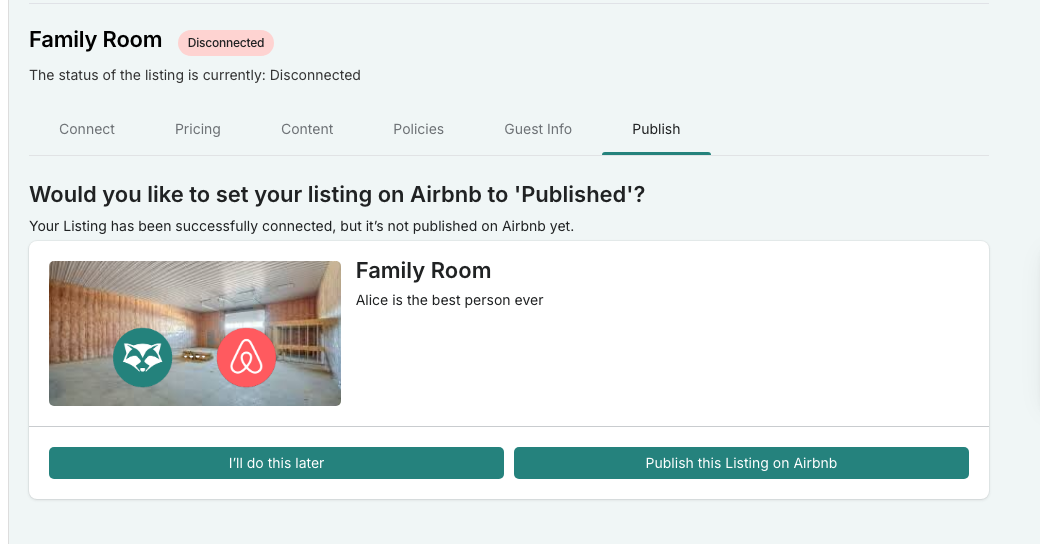Screen dimensions: 1040x544
Task: Click the raccoon logo icon on photo
Action: coord(142,357)
